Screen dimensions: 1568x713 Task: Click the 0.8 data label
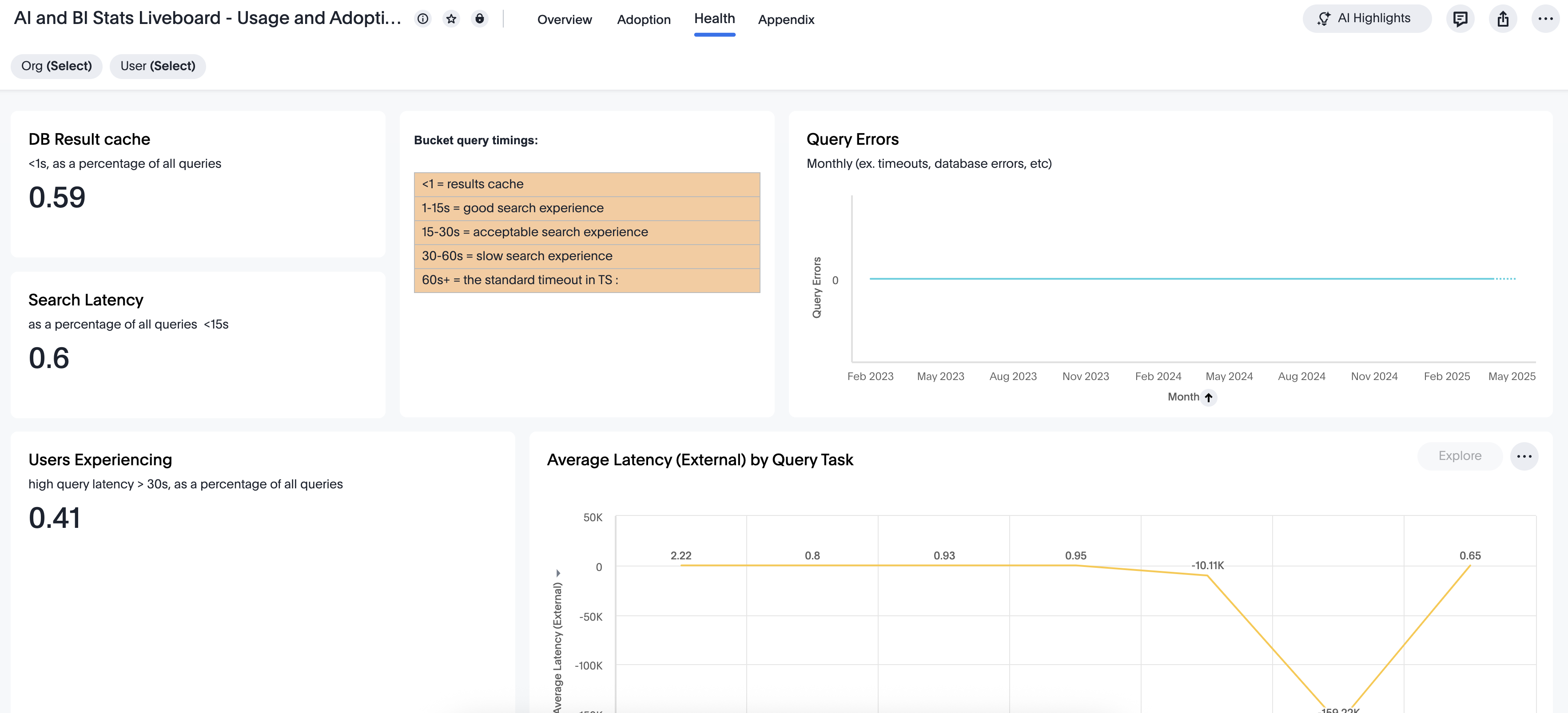tap(812, 556)
